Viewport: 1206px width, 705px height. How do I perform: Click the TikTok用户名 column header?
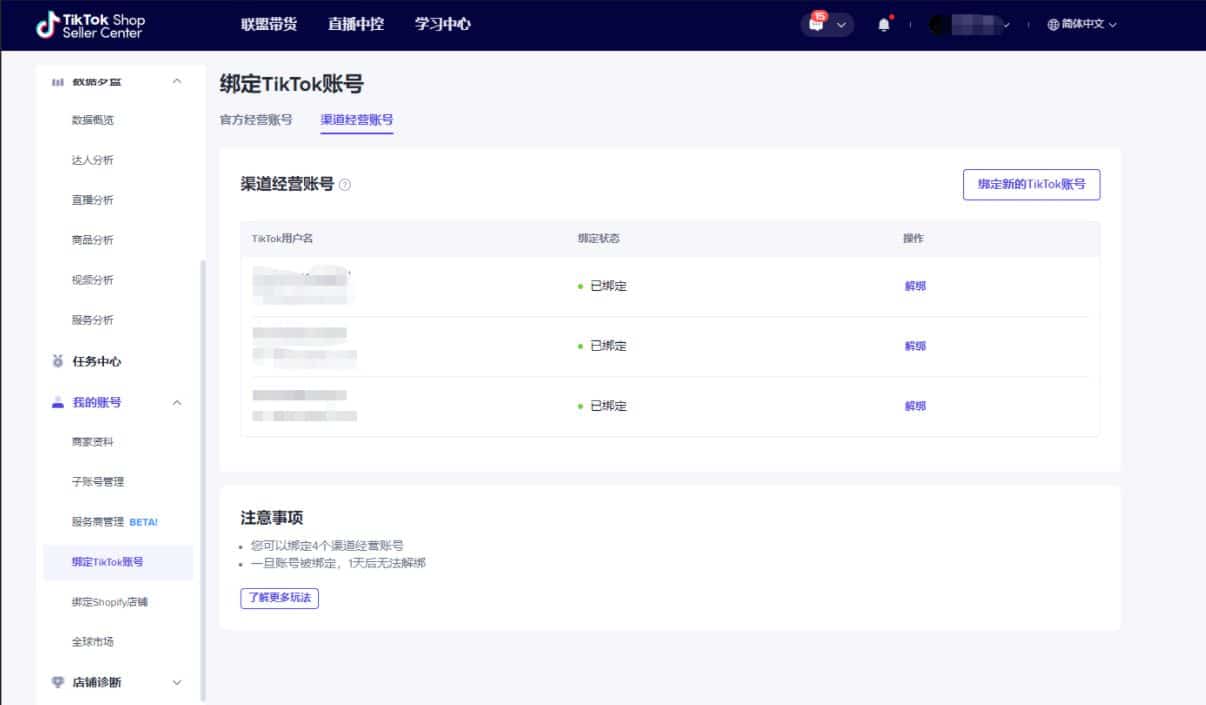pyautogui.click(x=282, y=238)
